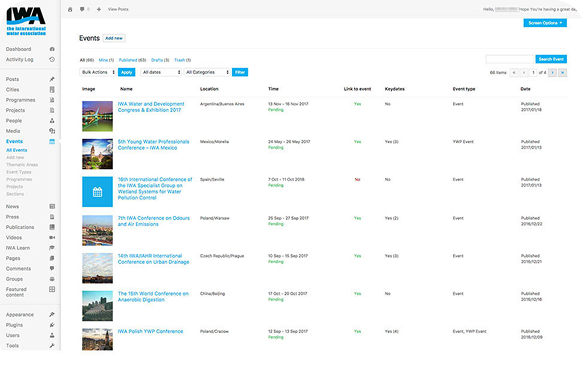
Task: Click the Filter button
Action: [240, 72]
